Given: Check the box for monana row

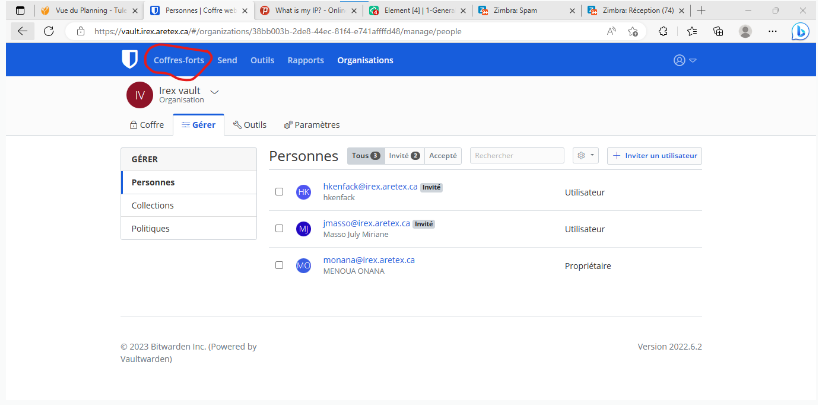Looking at the screenshot, I should click(x=279, y=265).
